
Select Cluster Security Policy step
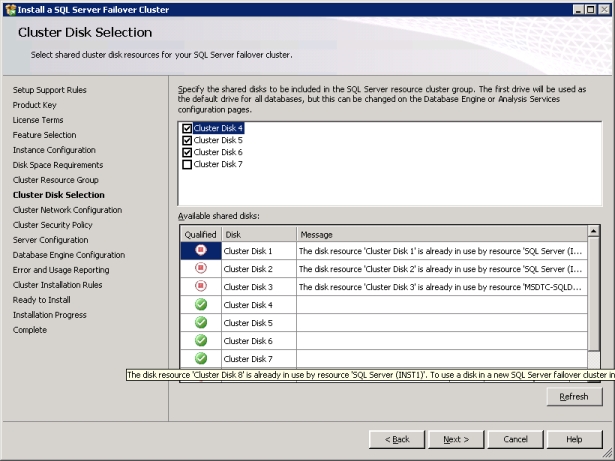[x=53, y=225]
